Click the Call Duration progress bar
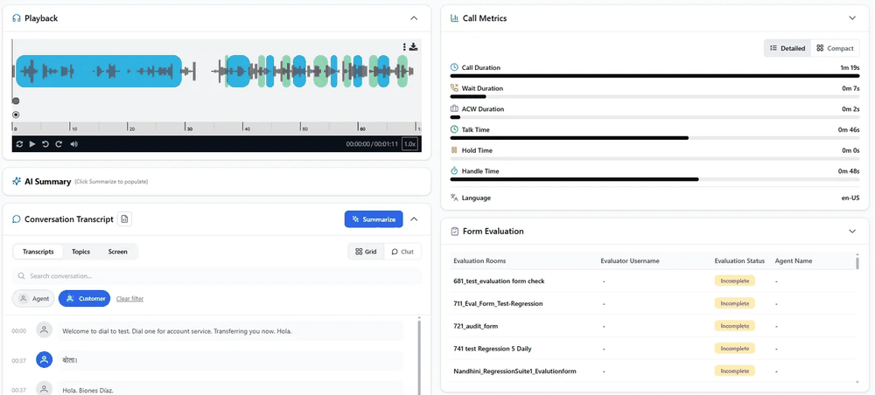The height and width of the screenshot is (395, 875). [x=655, y=75]
